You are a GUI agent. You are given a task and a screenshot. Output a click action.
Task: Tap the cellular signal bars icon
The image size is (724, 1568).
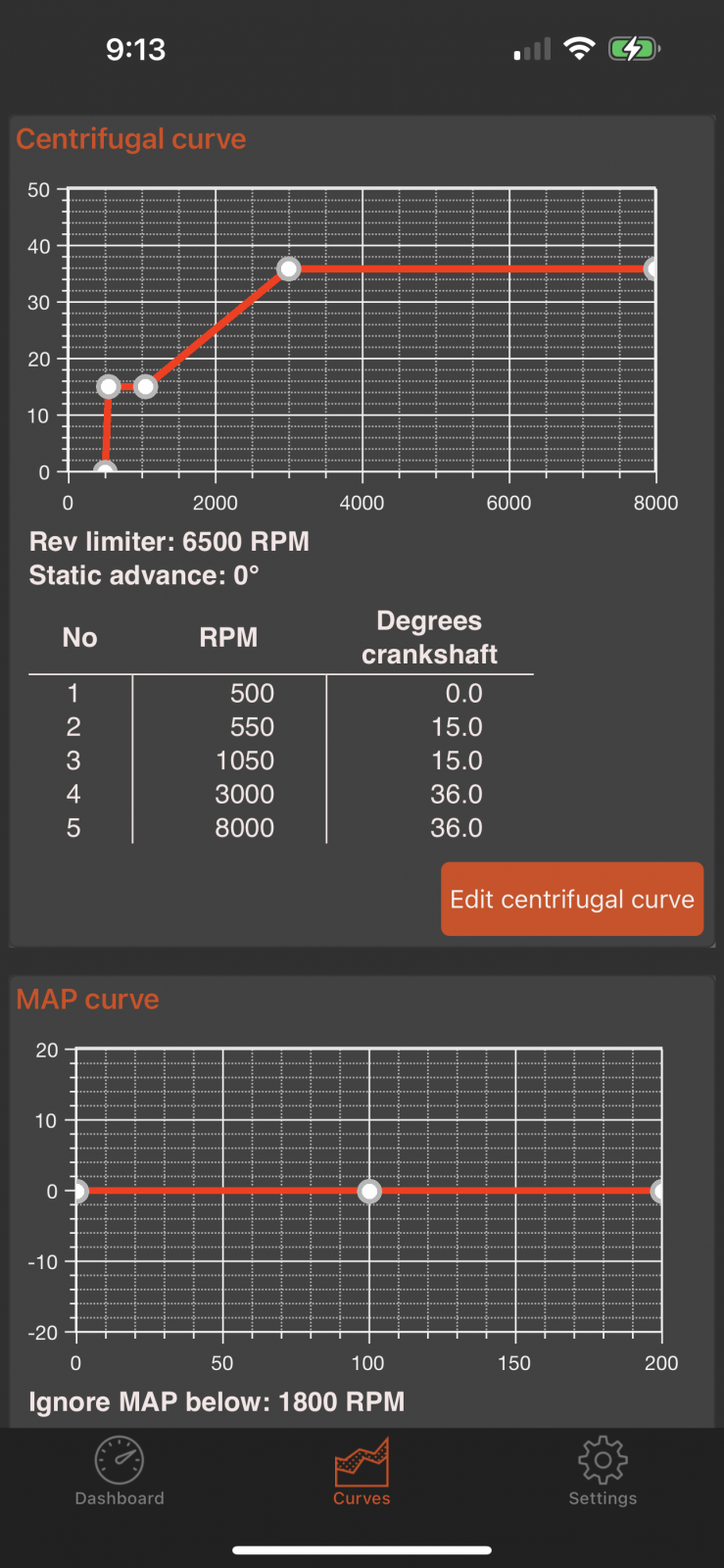532,50
